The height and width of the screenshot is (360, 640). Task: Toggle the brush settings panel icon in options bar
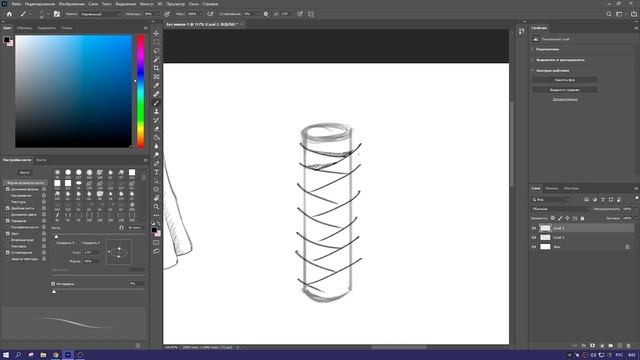tap(57, 14)
